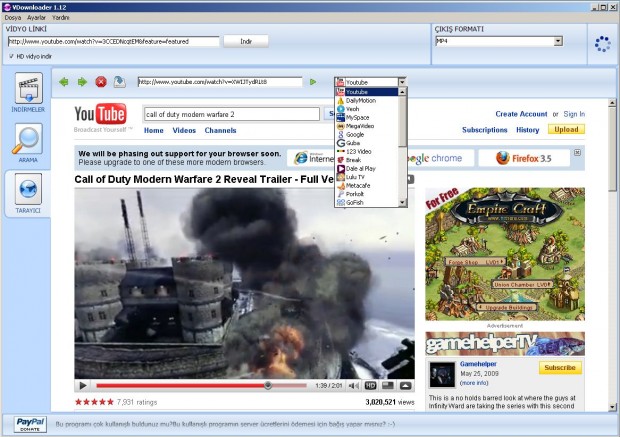The image size is (620, 437).
Task: Open the YouTube Channels link
Action: coord(220,131)
